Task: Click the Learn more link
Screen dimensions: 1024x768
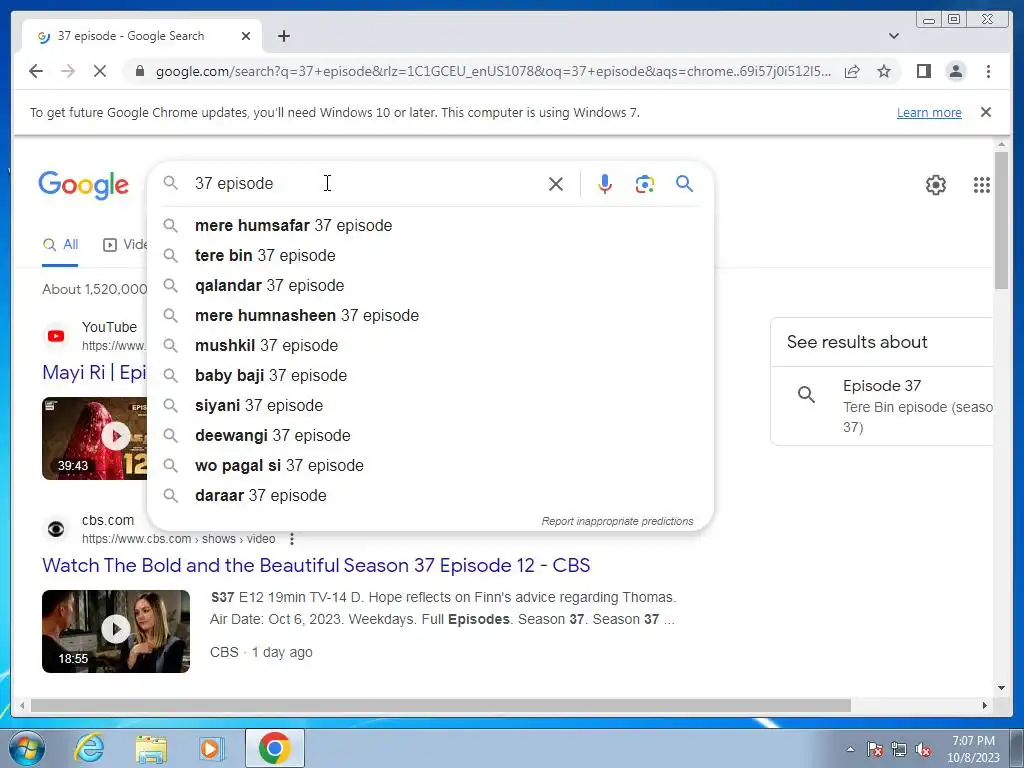Action: click(929, 112)
